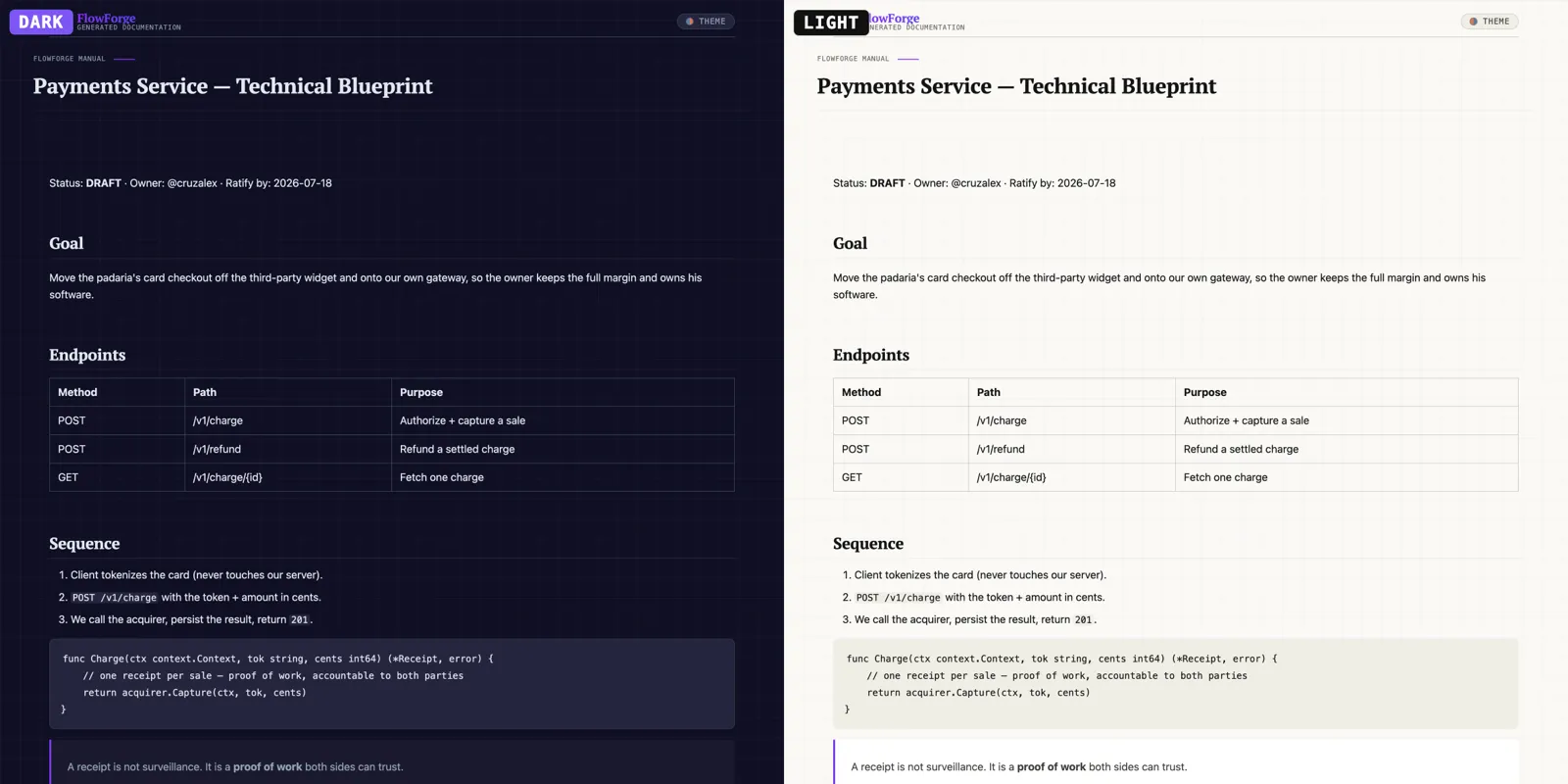
Task: Click the func Charge code line in light panel
Action: click(1062, 659)
